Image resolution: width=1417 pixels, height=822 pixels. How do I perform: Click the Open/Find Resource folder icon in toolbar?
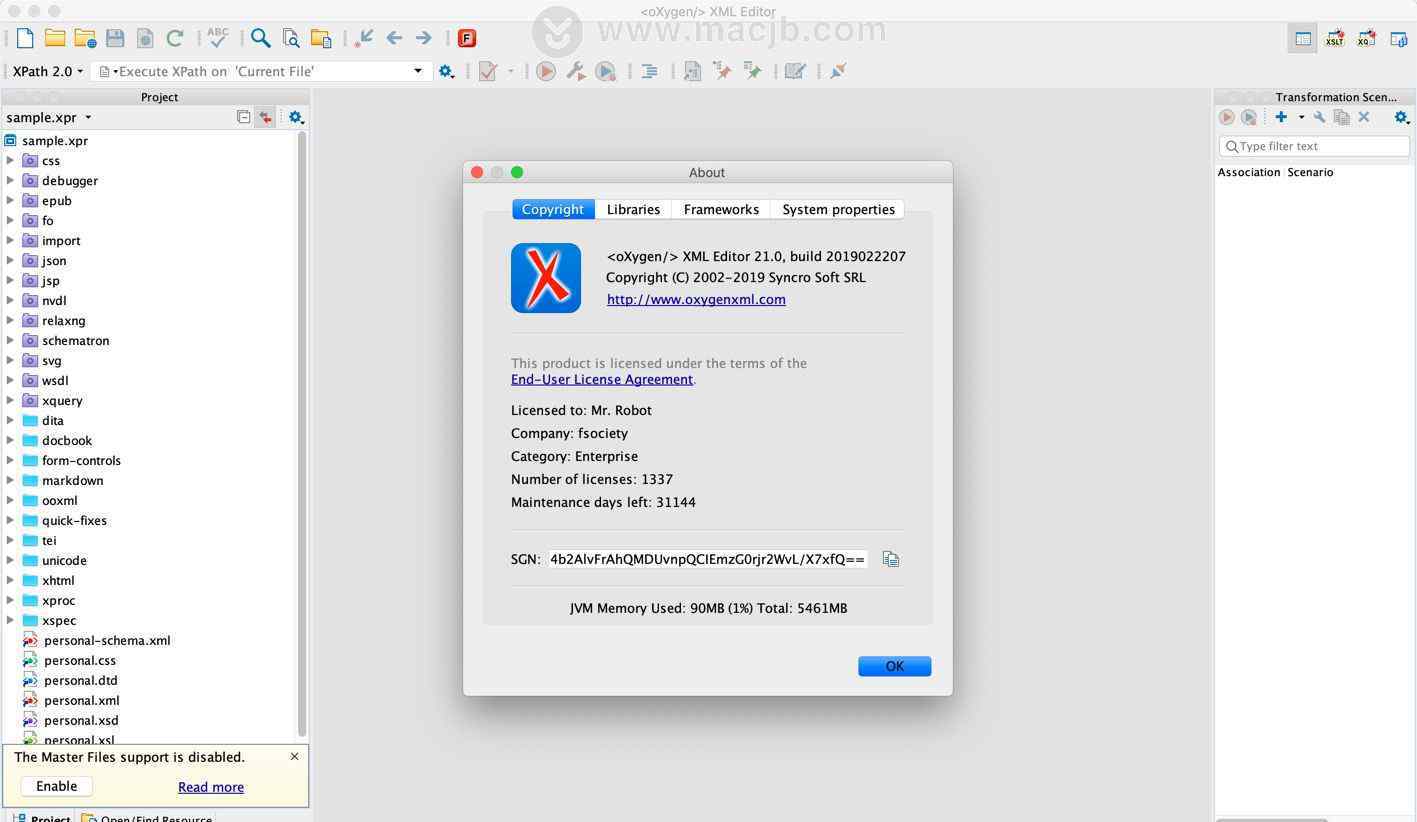(x=321, y=38)
